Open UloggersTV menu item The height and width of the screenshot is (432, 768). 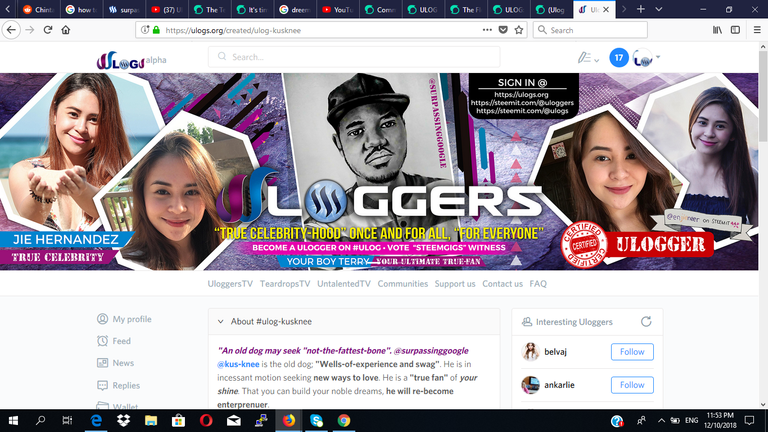click(x=230, y=284)
